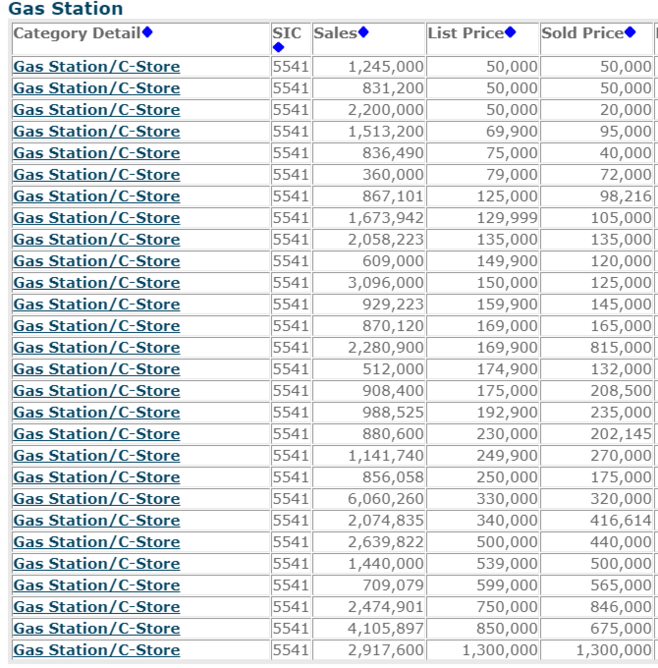Open the listing sold for 815,000
Image resolution: width=658 pixels, height=668 pixels.
tap(96, 348)
